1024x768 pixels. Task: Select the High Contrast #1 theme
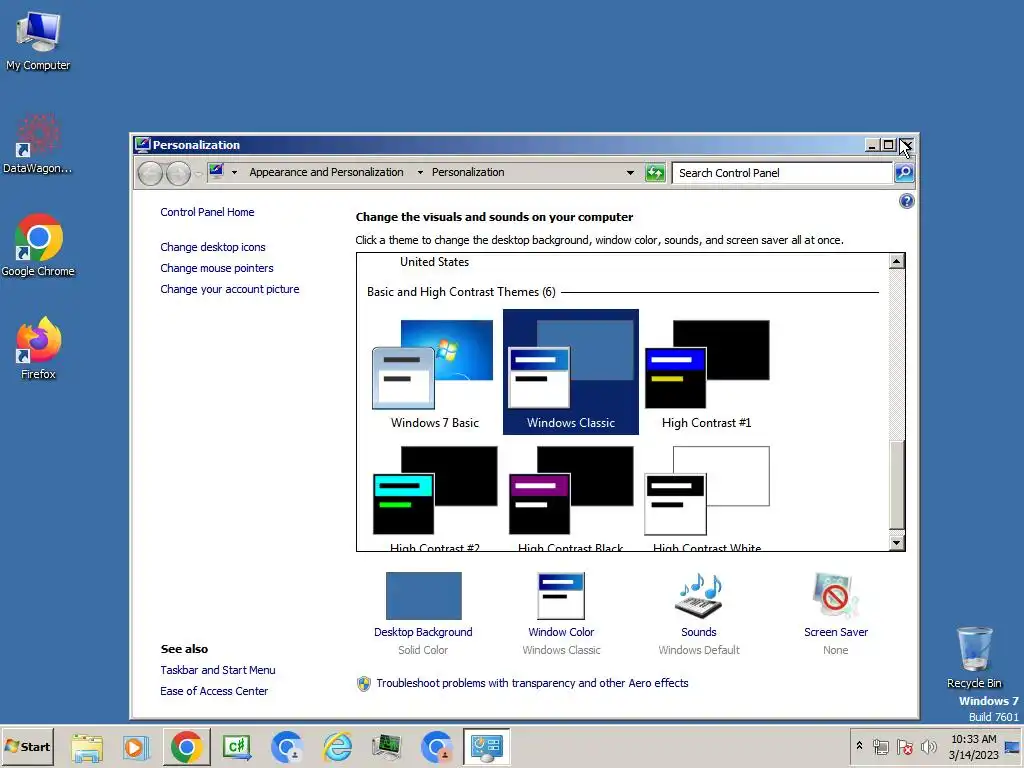pos(707,372)
